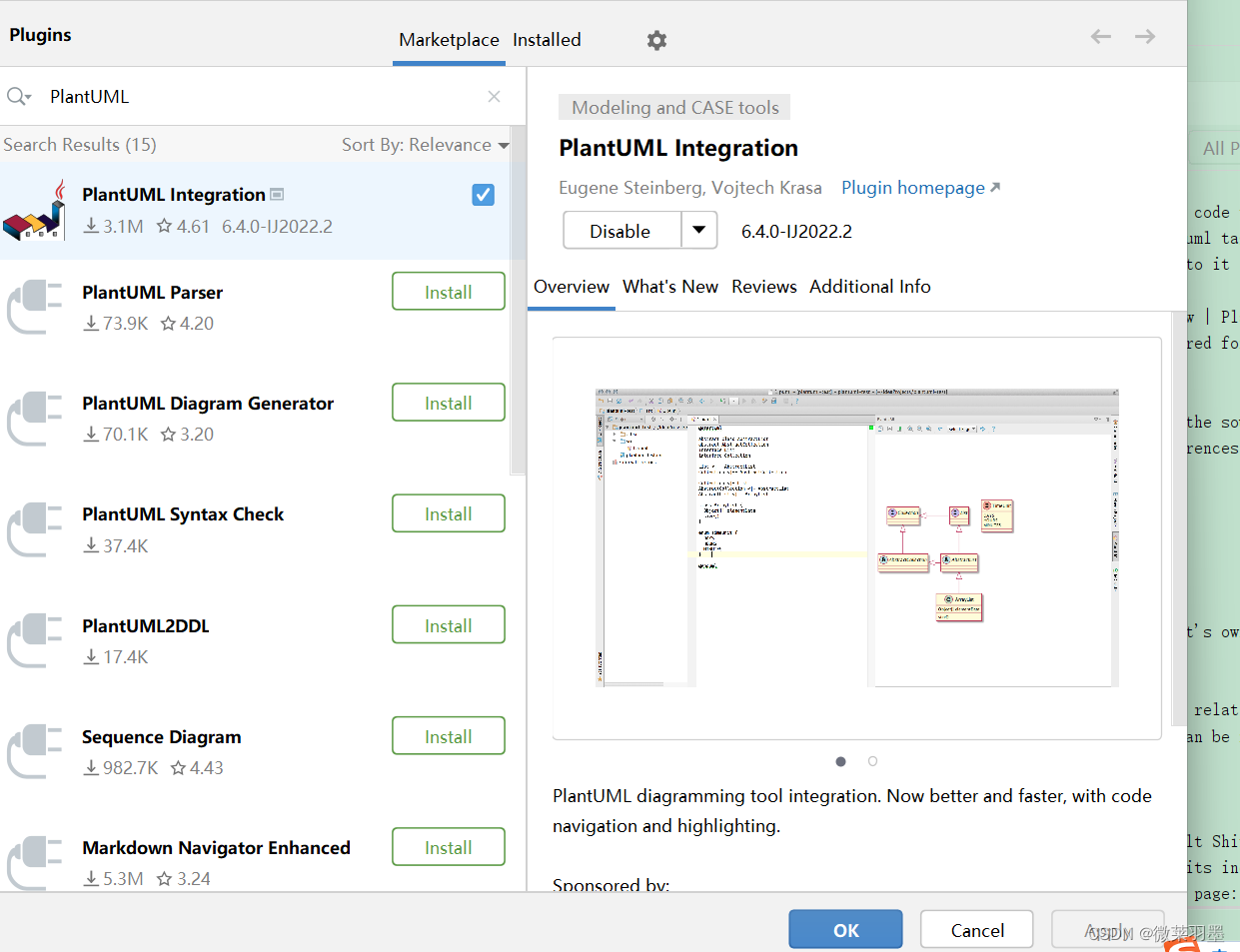Click the 982.7K downloads on Sequence Diagram
The image size is (1240, 952).
121,768
